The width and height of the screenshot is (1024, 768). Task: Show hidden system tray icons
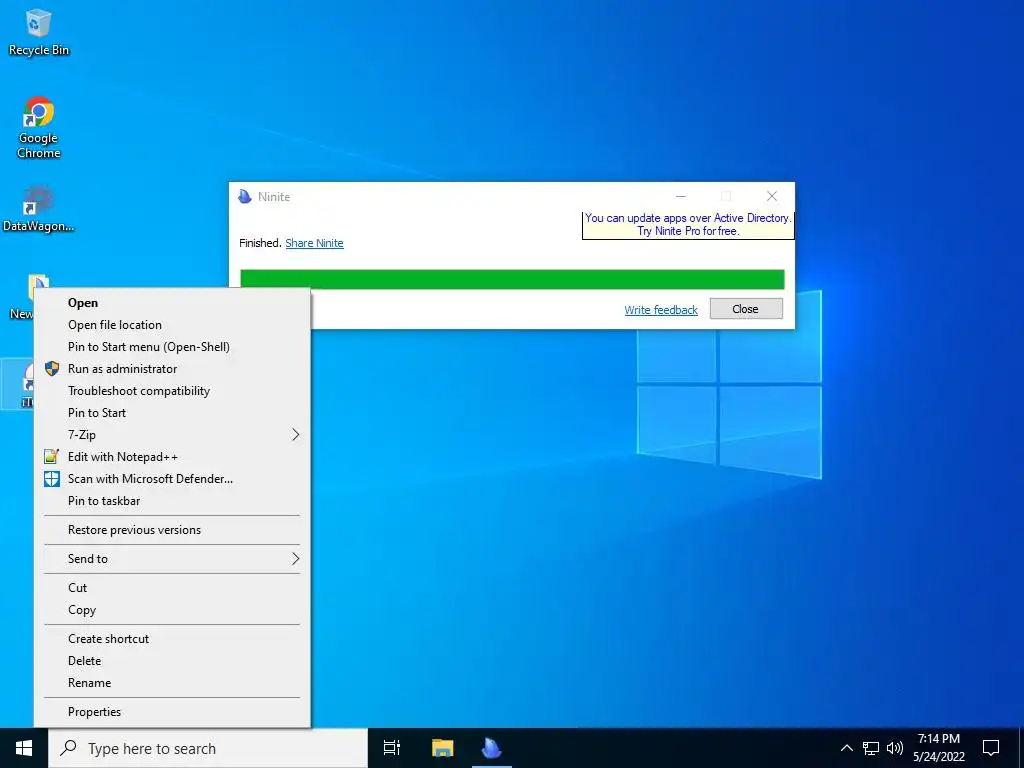[x=846, y=748]
